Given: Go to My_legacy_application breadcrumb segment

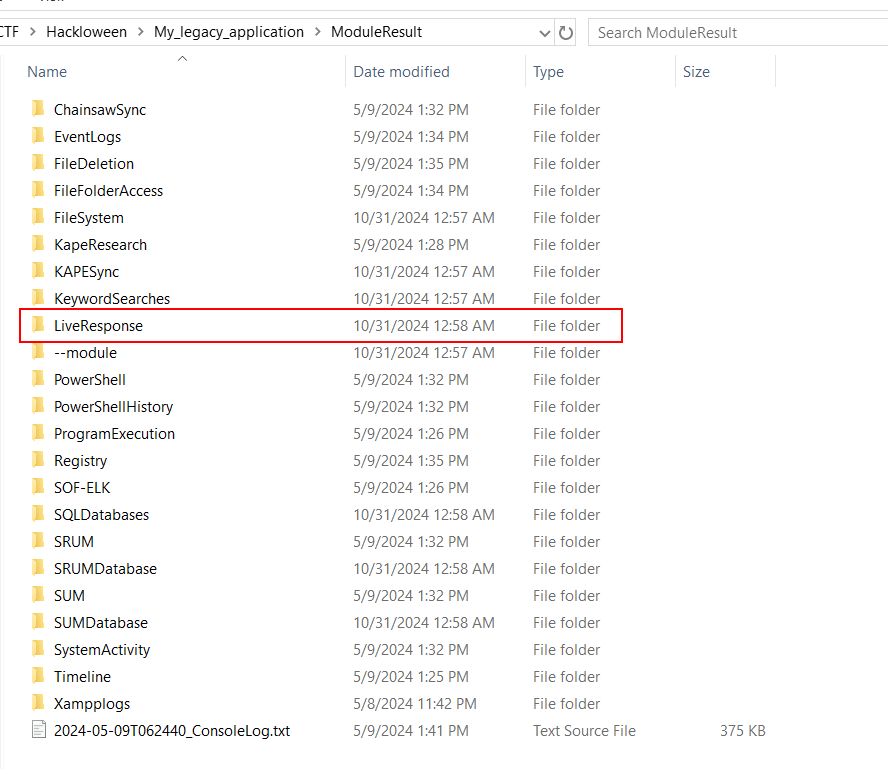Looking at the screenshot, I should pyautogui.click(x=228, y=32).
